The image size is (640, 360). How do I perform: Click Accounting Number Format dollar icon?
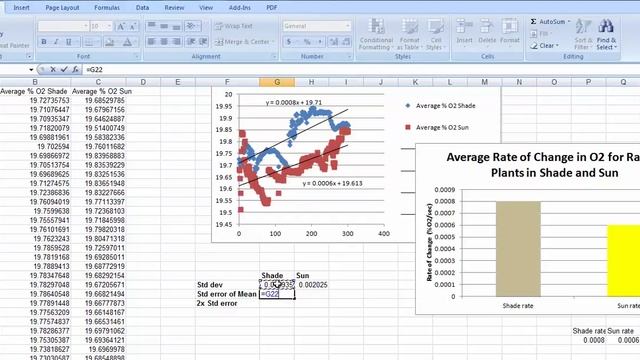pos(289,42)
